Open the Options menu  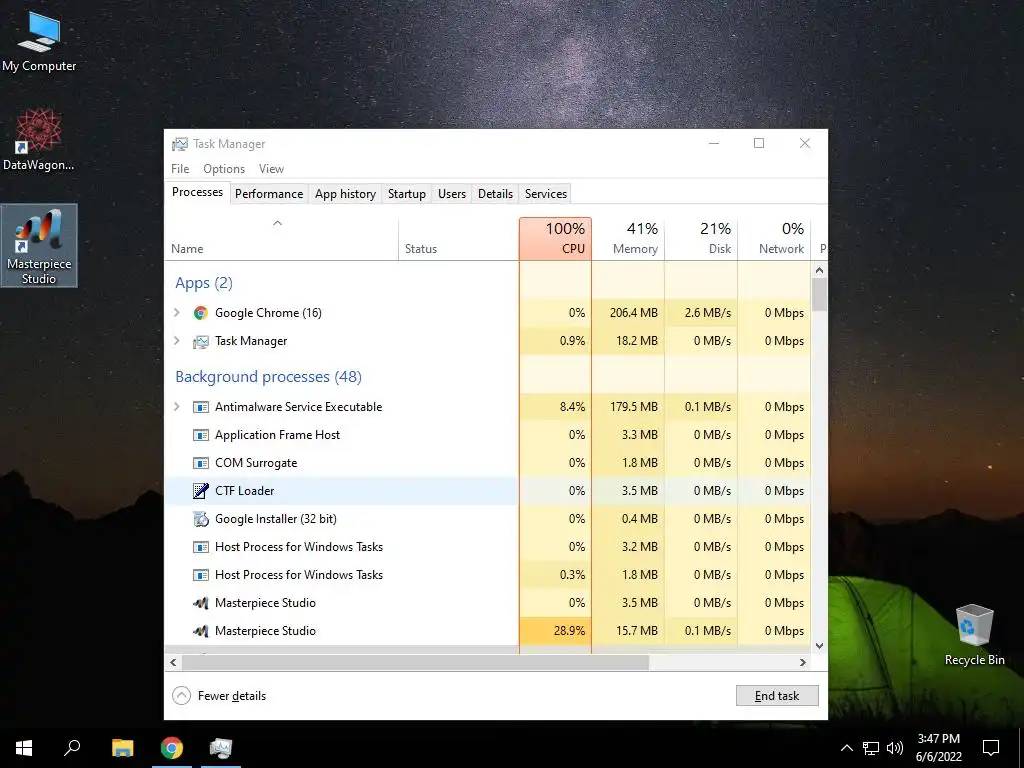(224, 168)
